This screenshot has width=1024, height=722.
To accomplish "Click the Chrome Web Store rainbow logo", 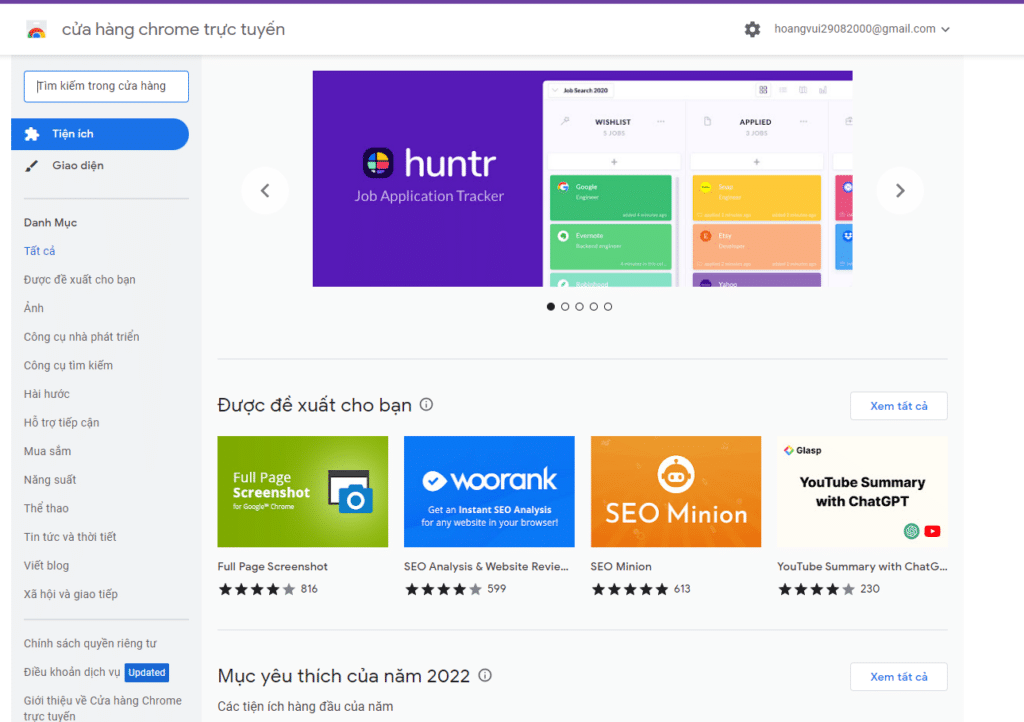I will coord(37,29).
